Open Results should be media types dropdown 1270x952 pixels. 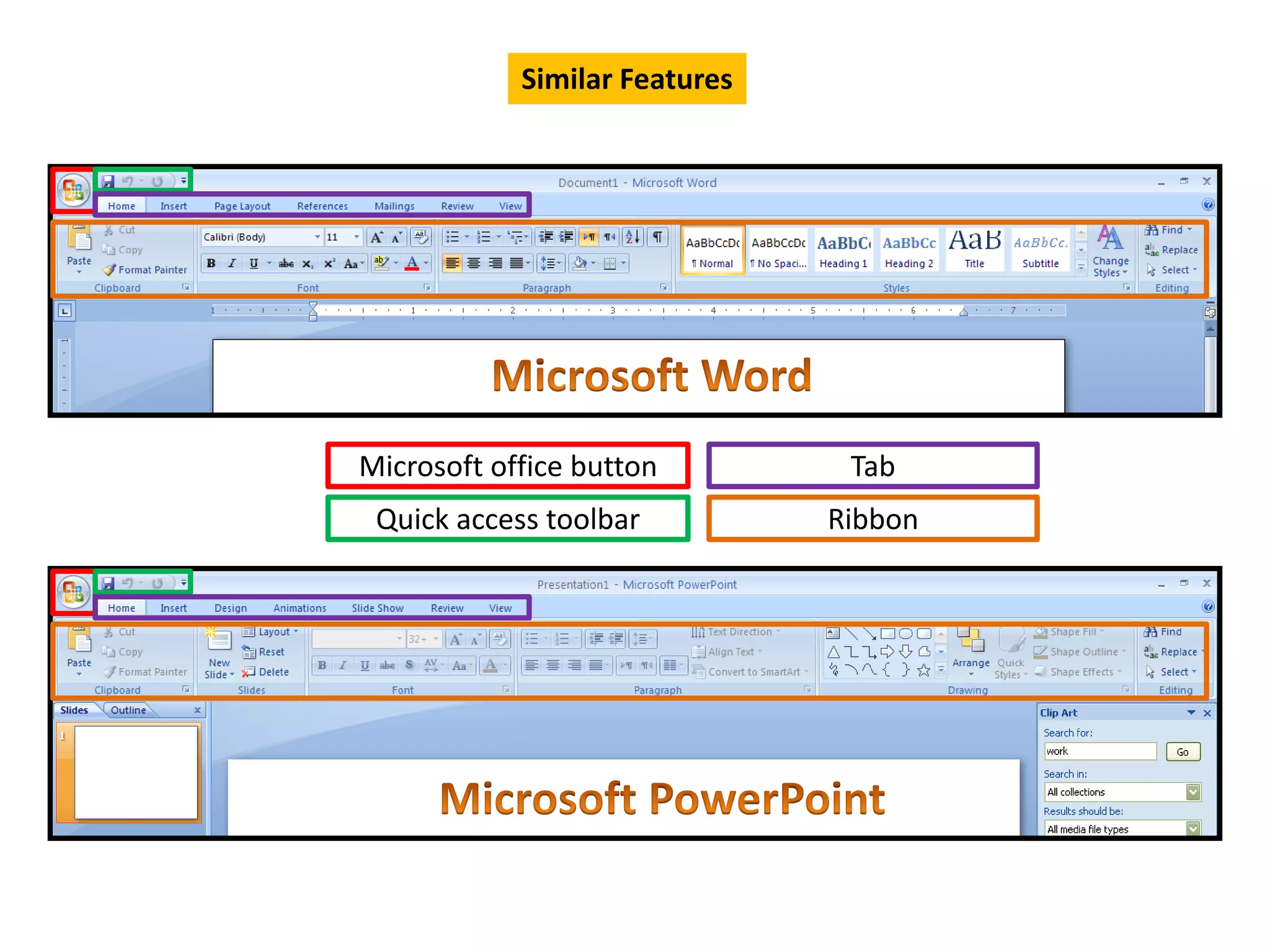[x=1193, y=829]
